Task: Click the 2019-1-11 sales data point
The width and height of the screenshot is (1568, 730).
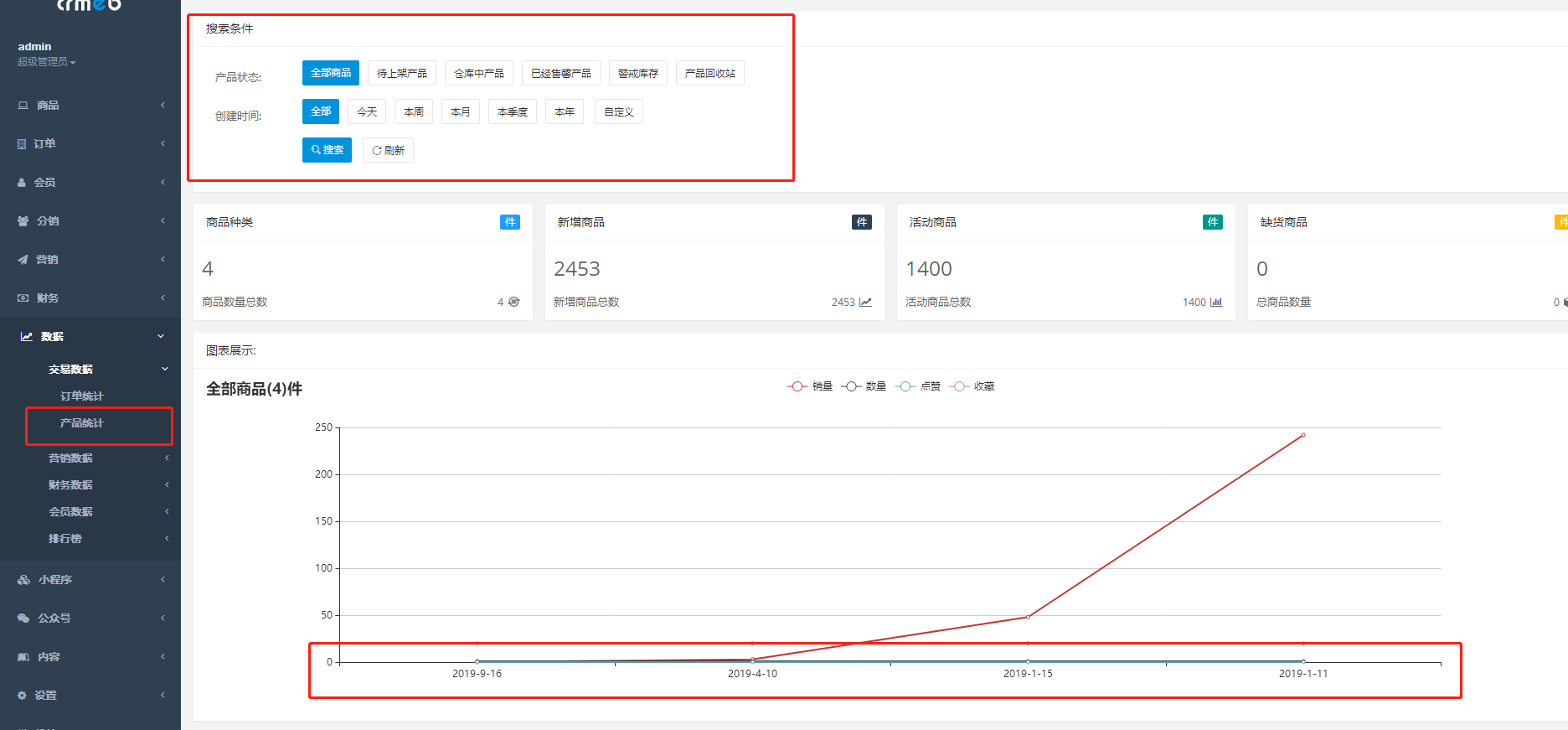Action: [1303, 435]
